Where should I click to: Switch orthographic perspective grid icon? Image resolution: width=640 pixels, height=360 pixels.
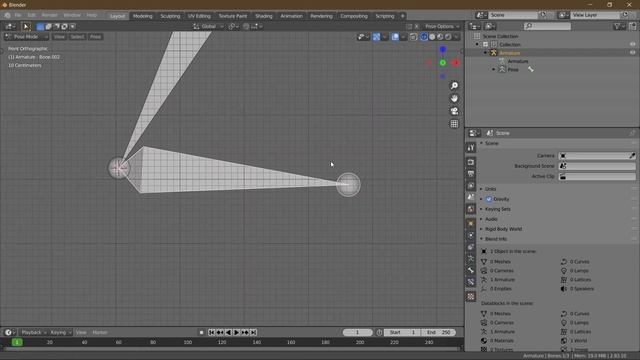pos(454,124)
